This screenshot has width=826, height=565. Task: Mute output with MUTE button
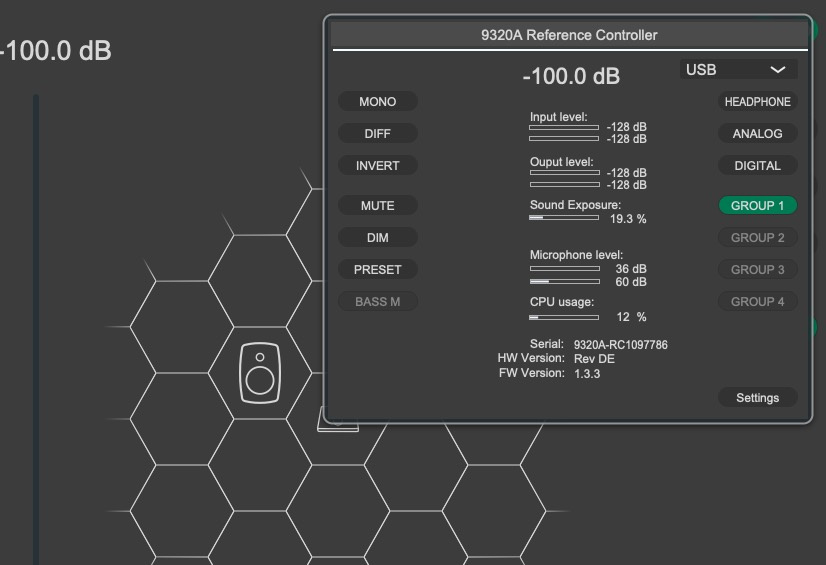click(378, 205)
